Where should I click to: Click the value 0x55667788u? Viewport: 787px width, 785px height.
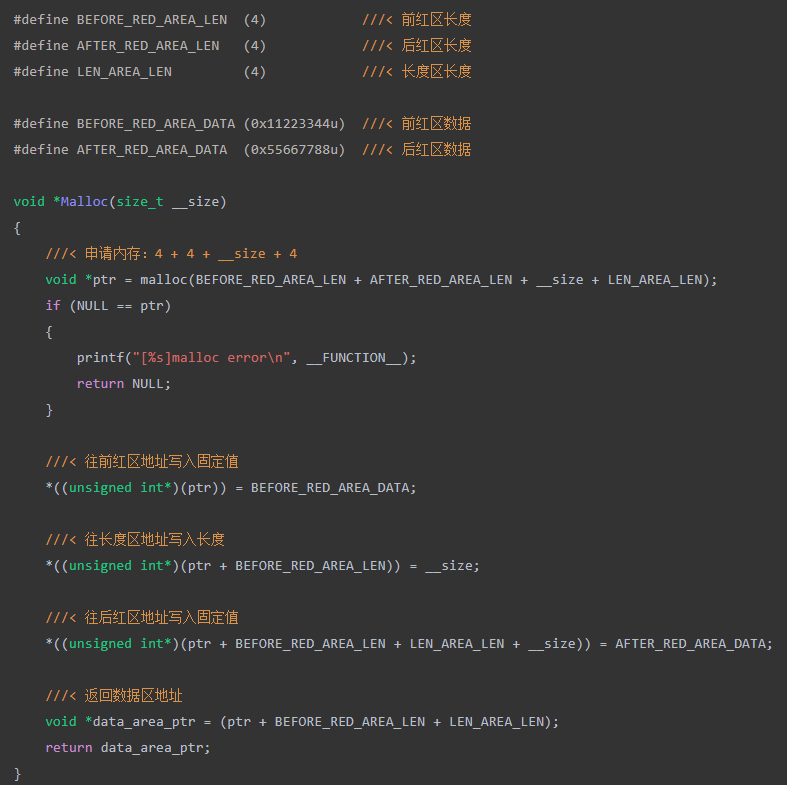point(295,150)
